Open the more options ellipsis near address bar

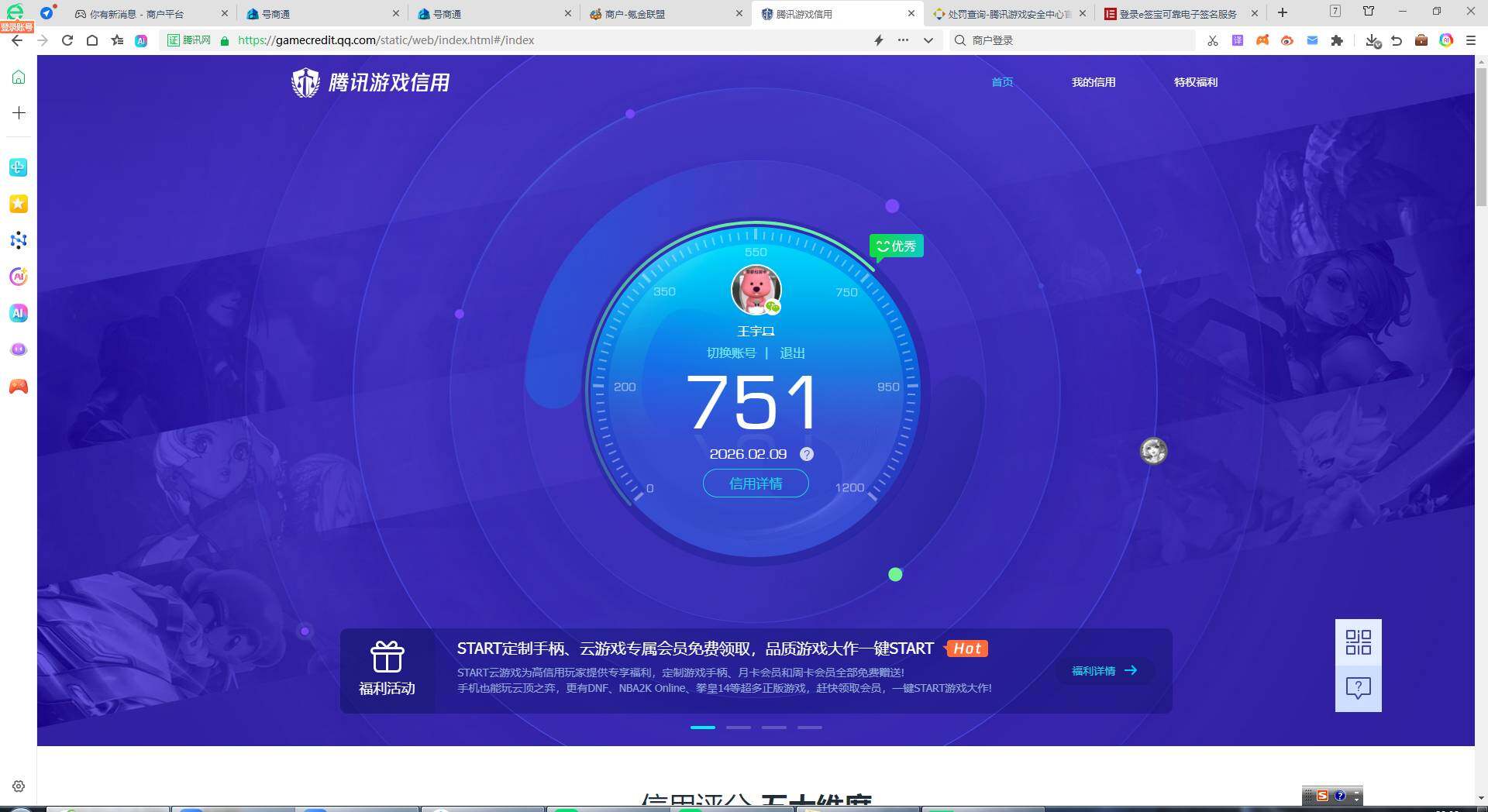[903, 40]
